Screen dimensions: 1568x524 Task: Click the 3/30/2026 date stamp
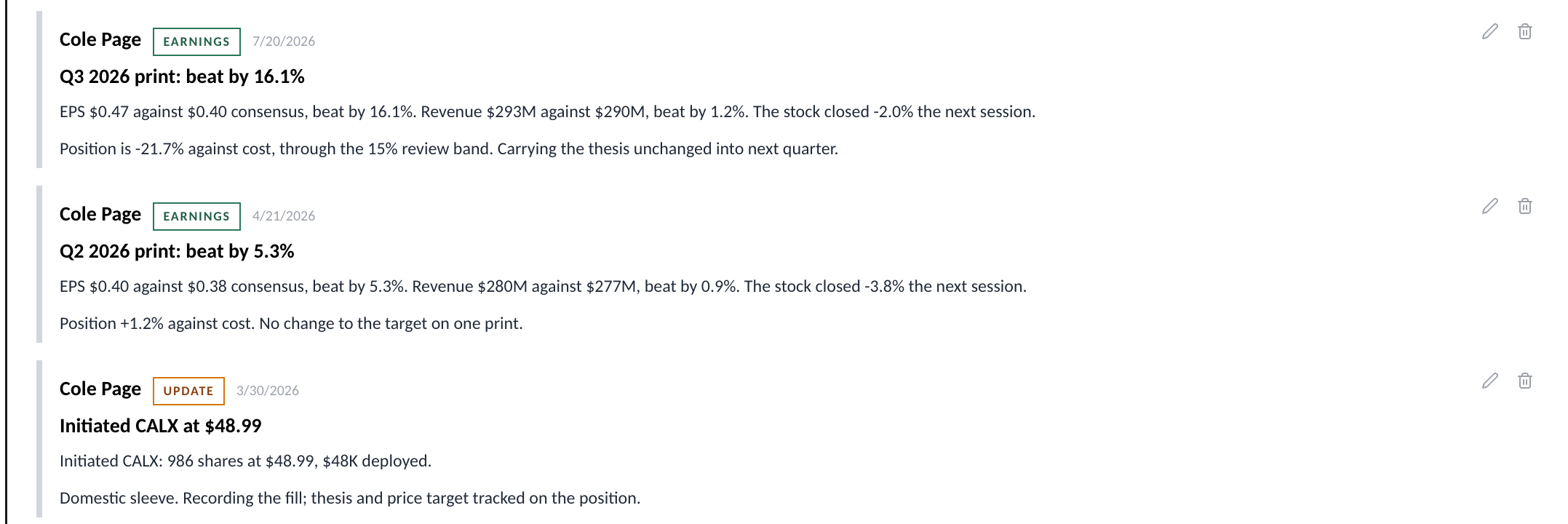pyautogui.click(x=268, y=391)
